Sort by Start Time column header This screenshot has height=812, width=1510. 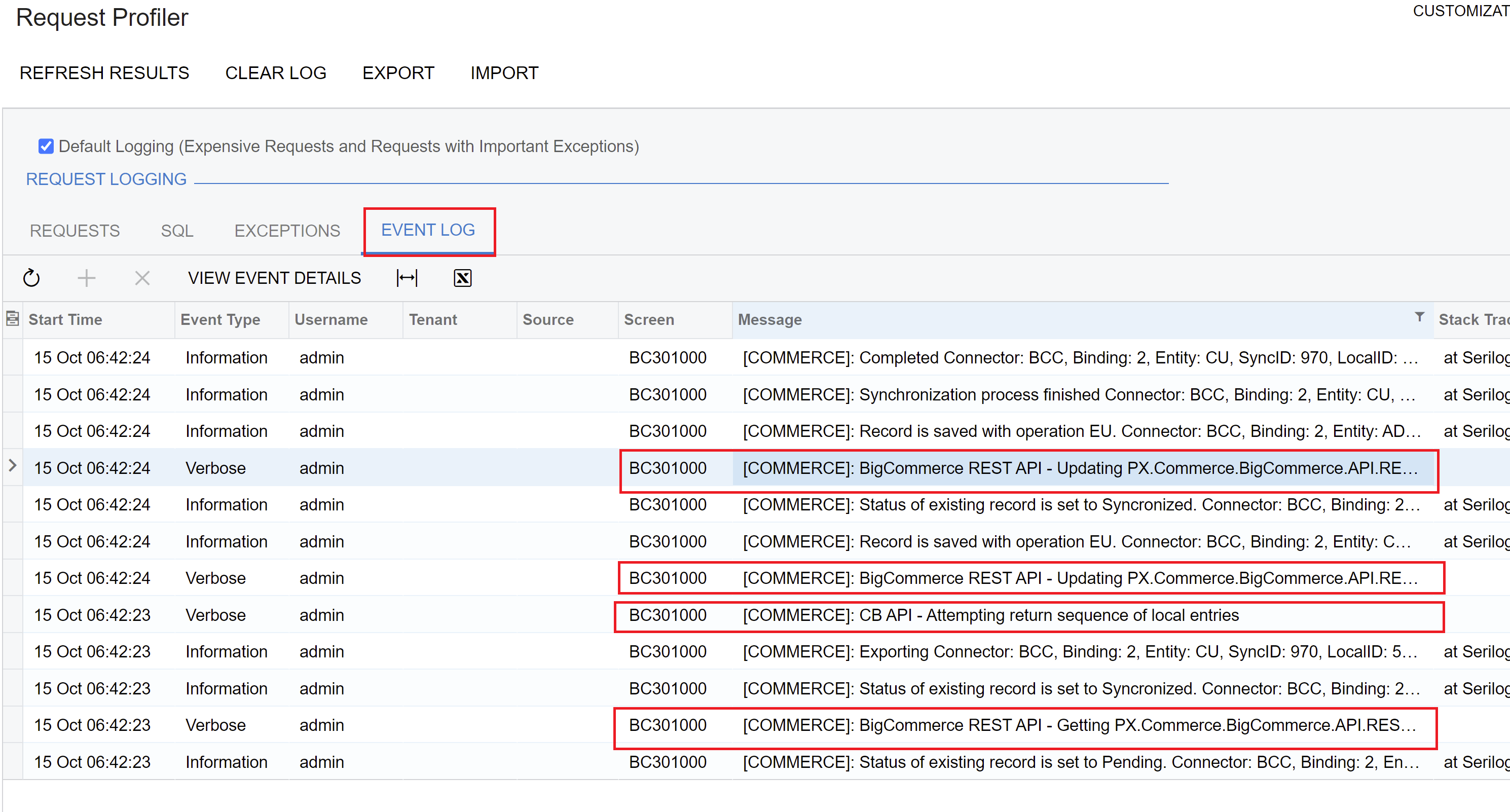coord(65,319)
